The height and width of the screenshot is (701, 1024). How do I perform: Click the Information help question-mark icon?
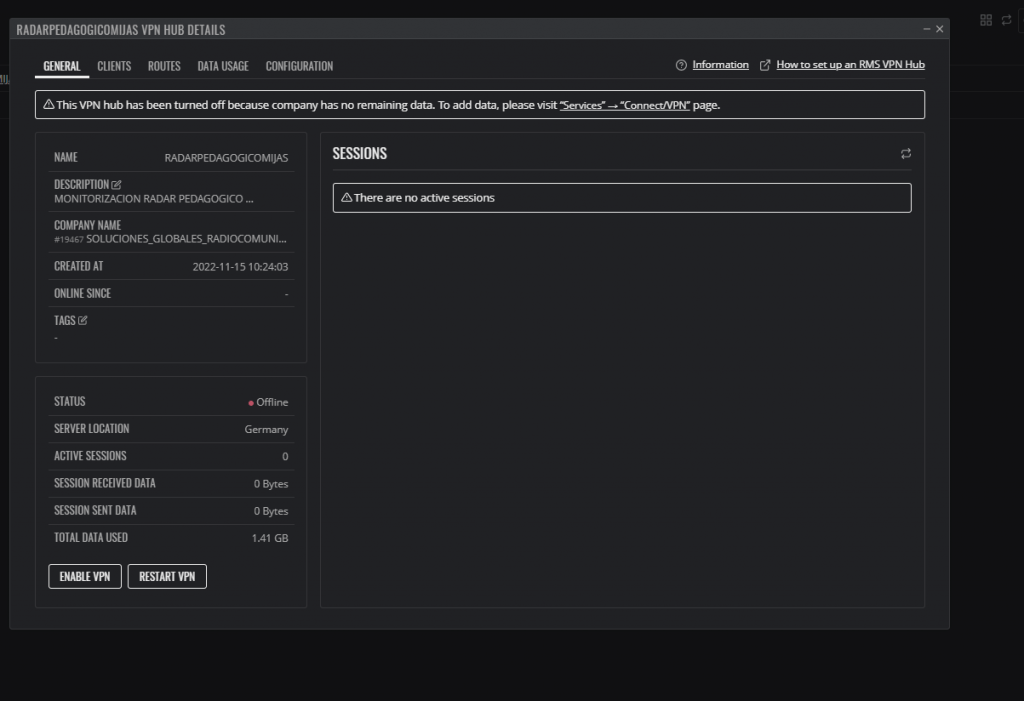681,65
